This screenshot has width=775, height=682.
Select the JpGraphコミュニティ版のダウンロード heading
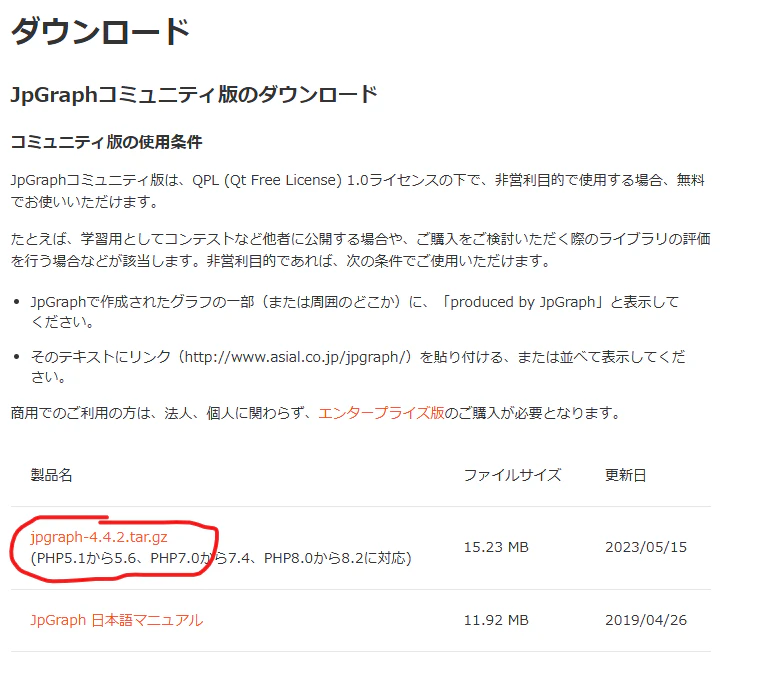pos(194,94)
